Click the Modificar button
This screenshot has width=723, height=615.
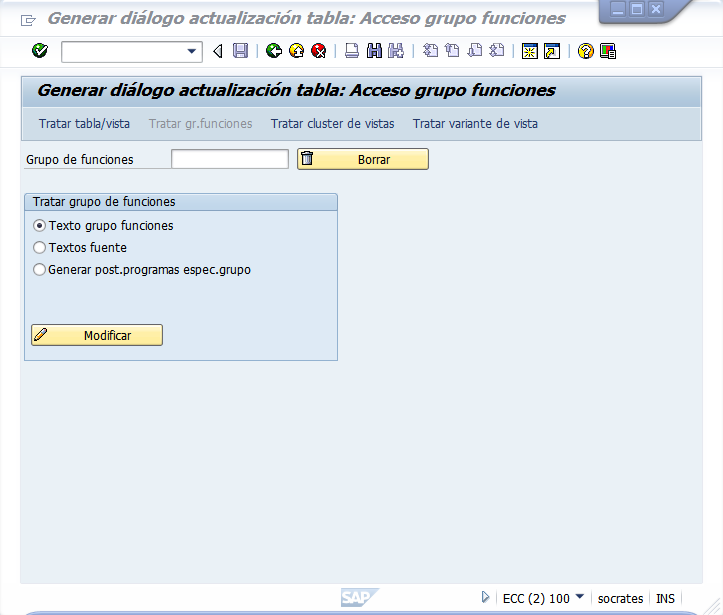click(x=97, y=335)
